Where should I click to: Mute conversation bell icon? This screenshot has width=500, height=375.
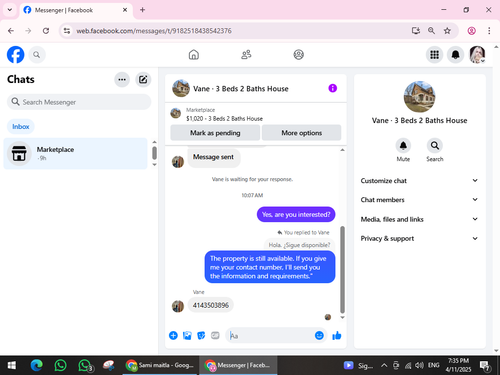(x=403, y=146)
